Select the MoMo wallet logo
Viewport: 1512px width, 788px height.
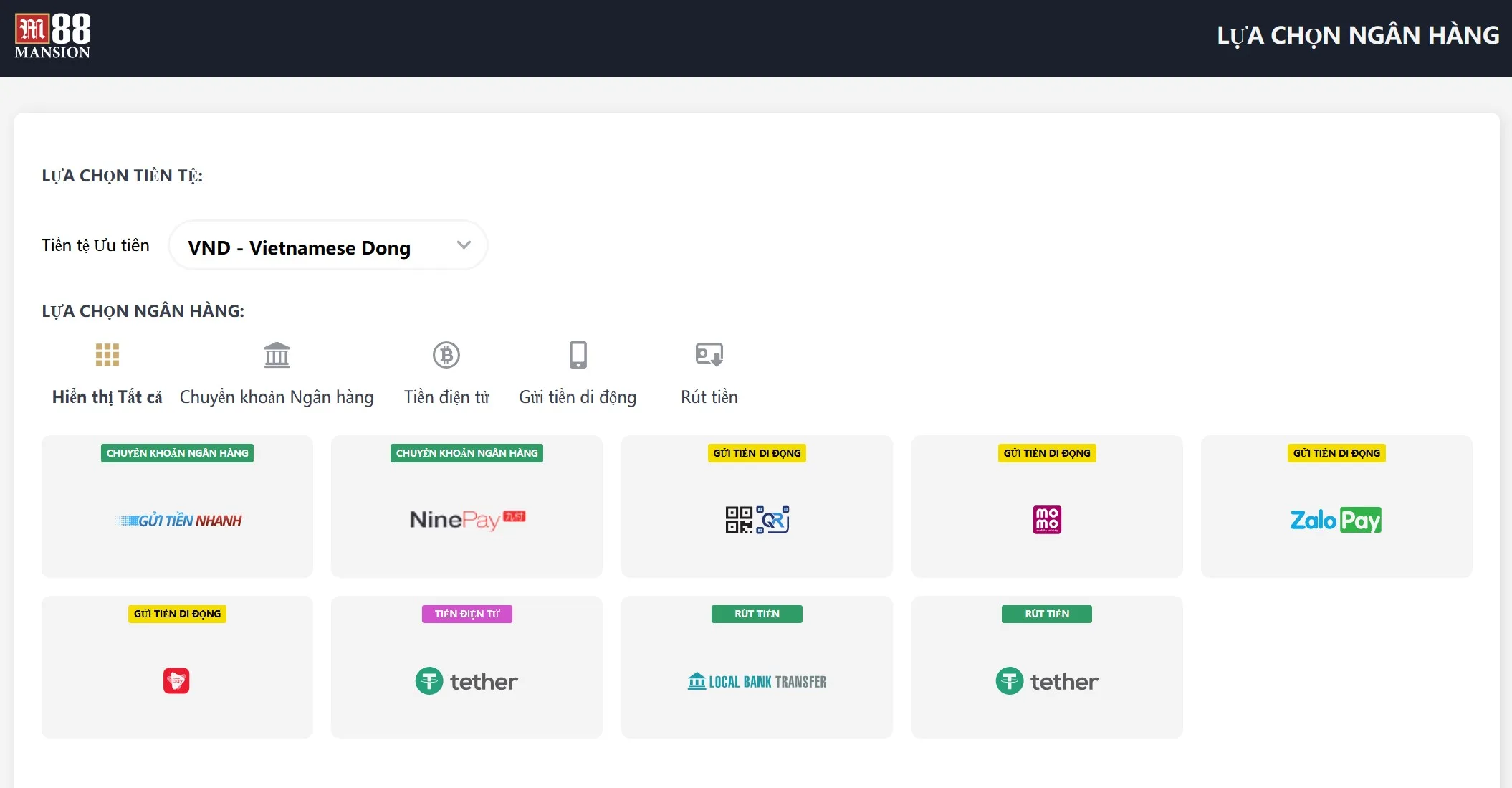point(1047,520)
